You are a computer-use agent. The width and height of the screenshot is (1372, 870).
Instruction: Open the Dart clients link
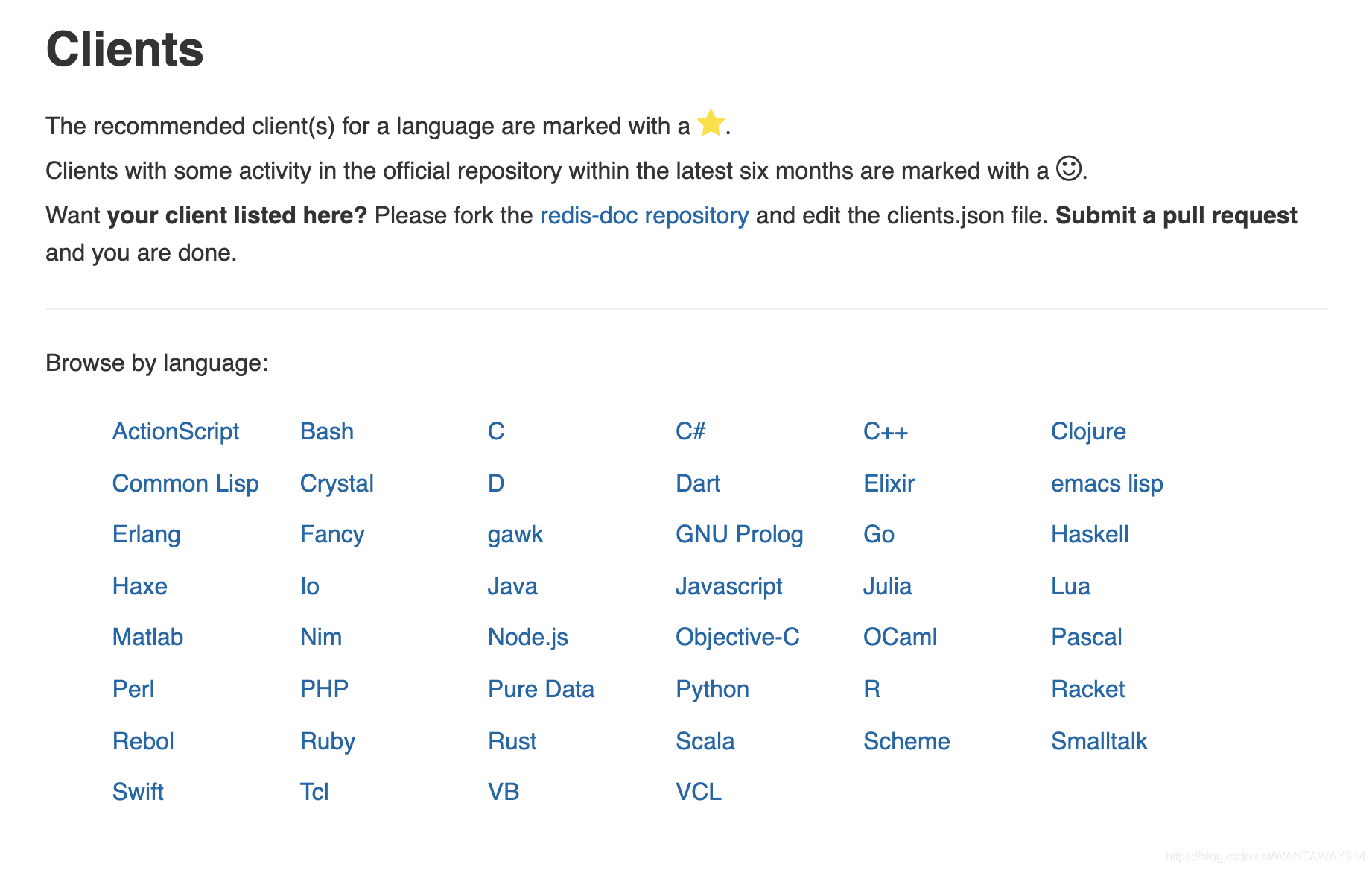[x=698, y=483]
